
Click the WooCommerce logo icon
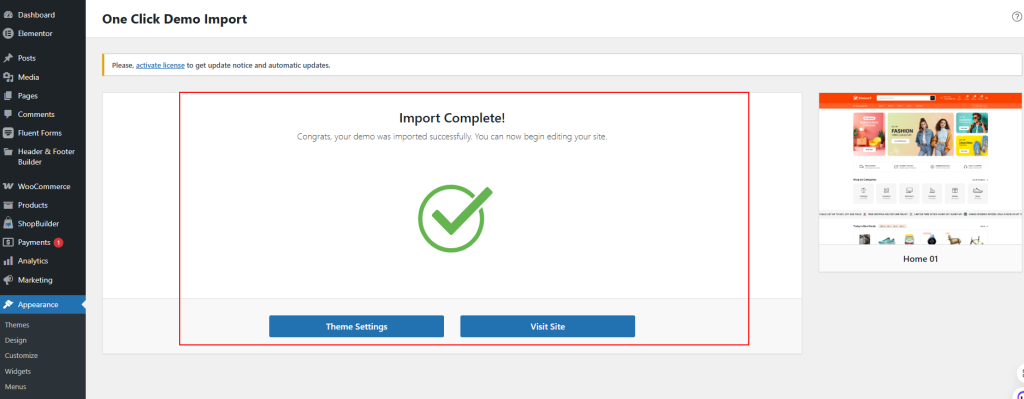8,186
